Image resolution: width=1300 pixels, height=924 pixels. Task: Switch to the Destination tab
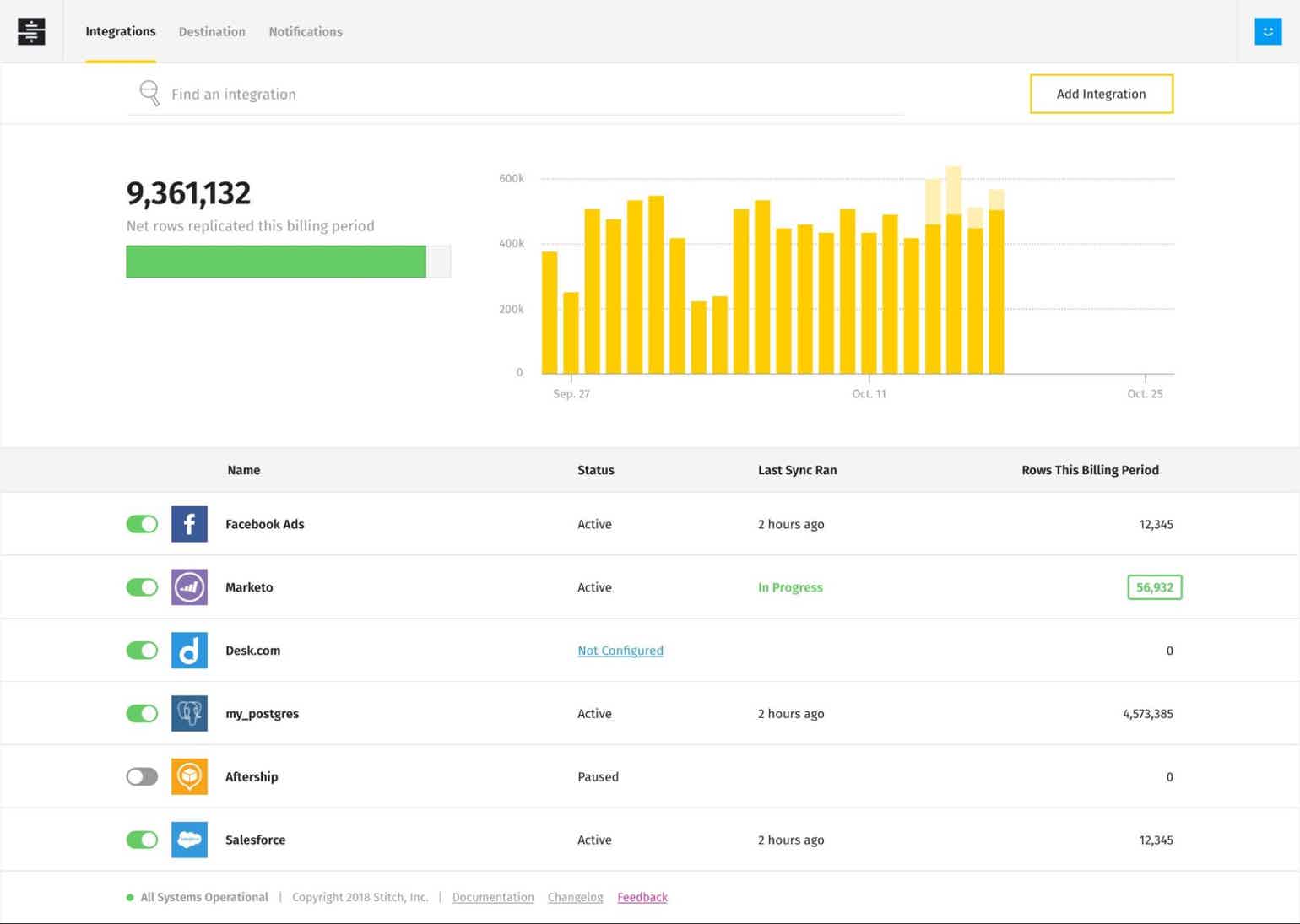pyautogui.click(x=212, y=31)
